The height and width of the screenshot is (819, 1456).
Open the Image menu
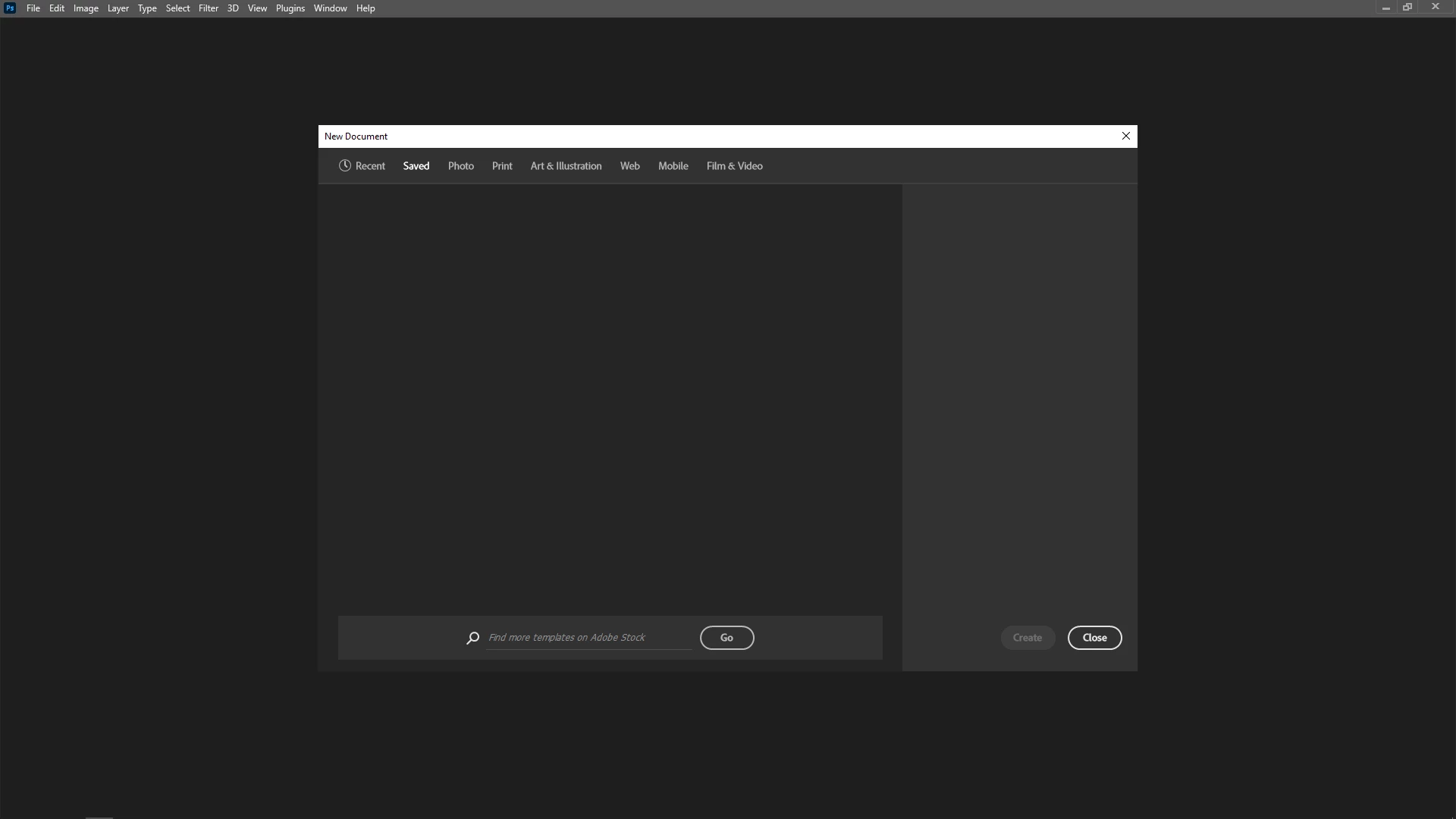pyautogui.click(x=86, y=8)
